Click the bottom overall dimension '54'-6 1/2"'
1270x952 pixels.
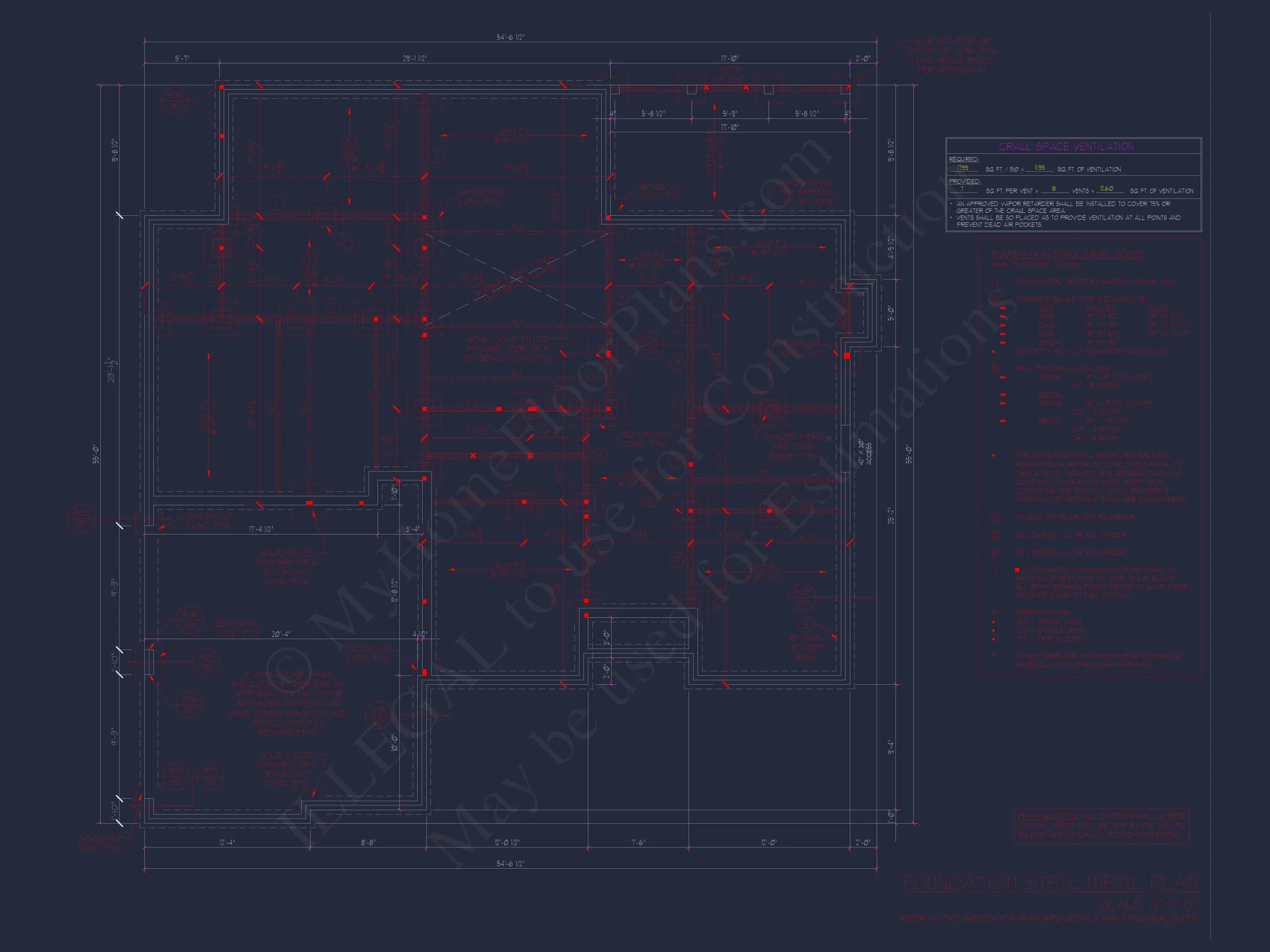[510, 864]
